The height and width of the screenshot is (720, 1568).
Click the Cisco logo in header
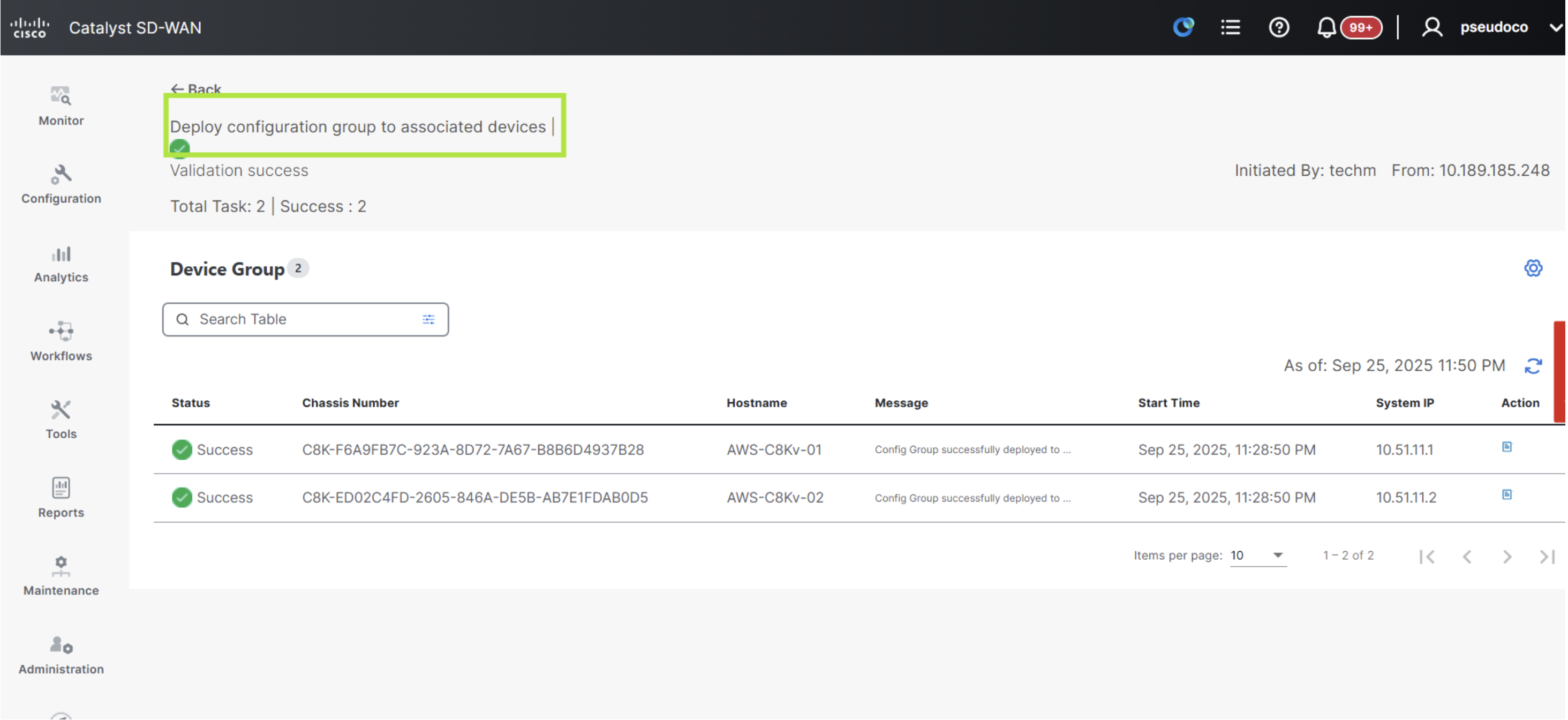click(29, 27)
